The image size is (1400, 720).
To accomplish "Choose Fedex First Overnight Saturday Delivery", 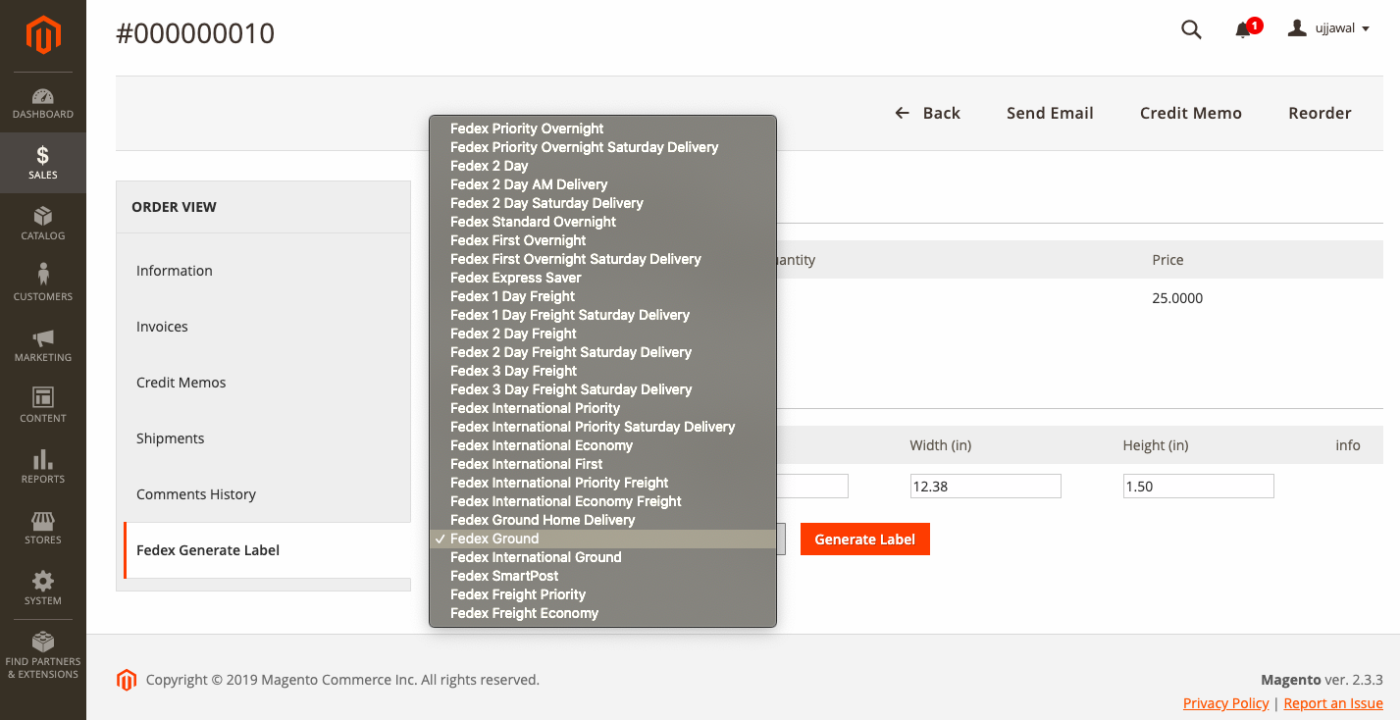I will click(603, 259).
